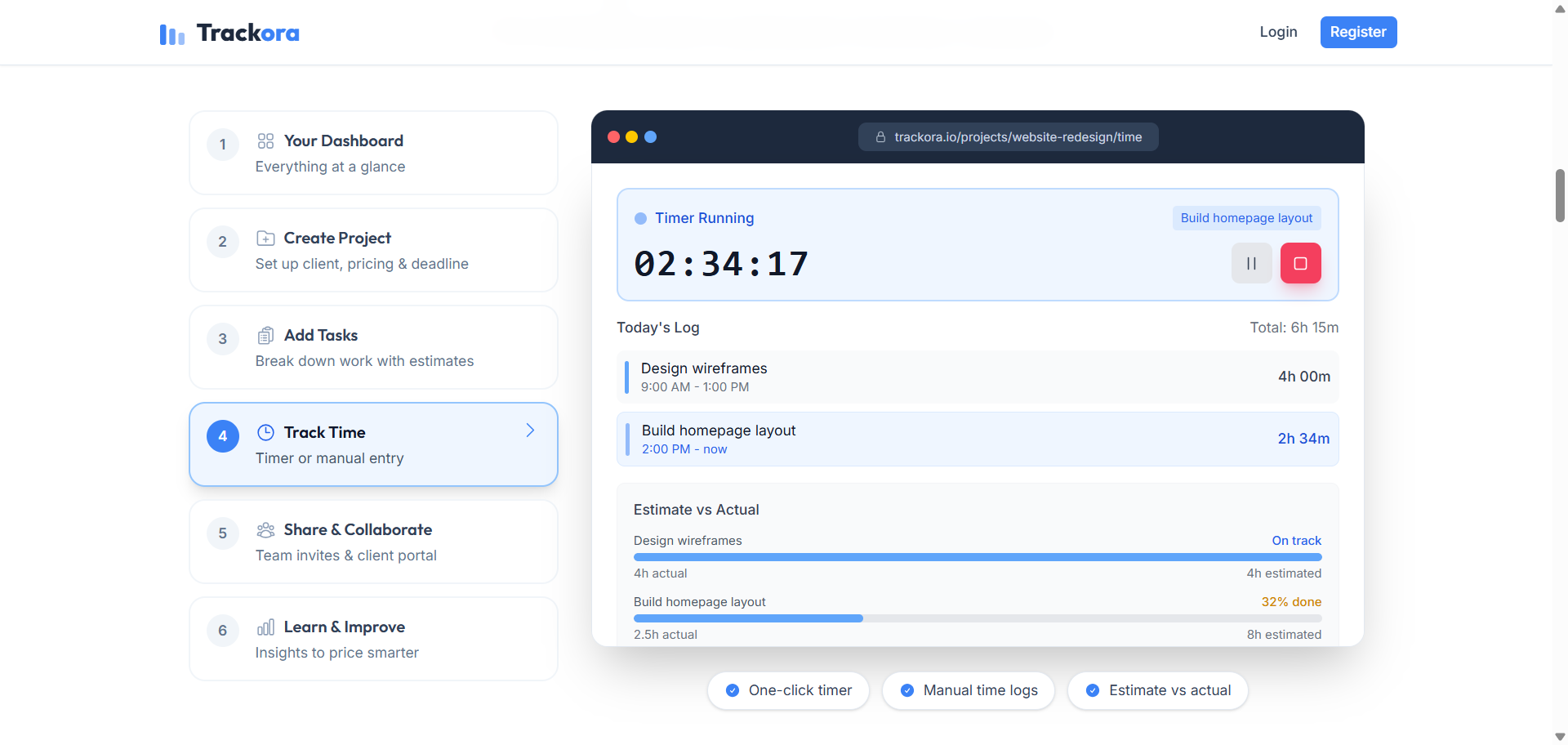The width and height of the screenshot is (1568, 745).
Task: Expand the Learn & Improve step
Action: [x=373, y=638]
